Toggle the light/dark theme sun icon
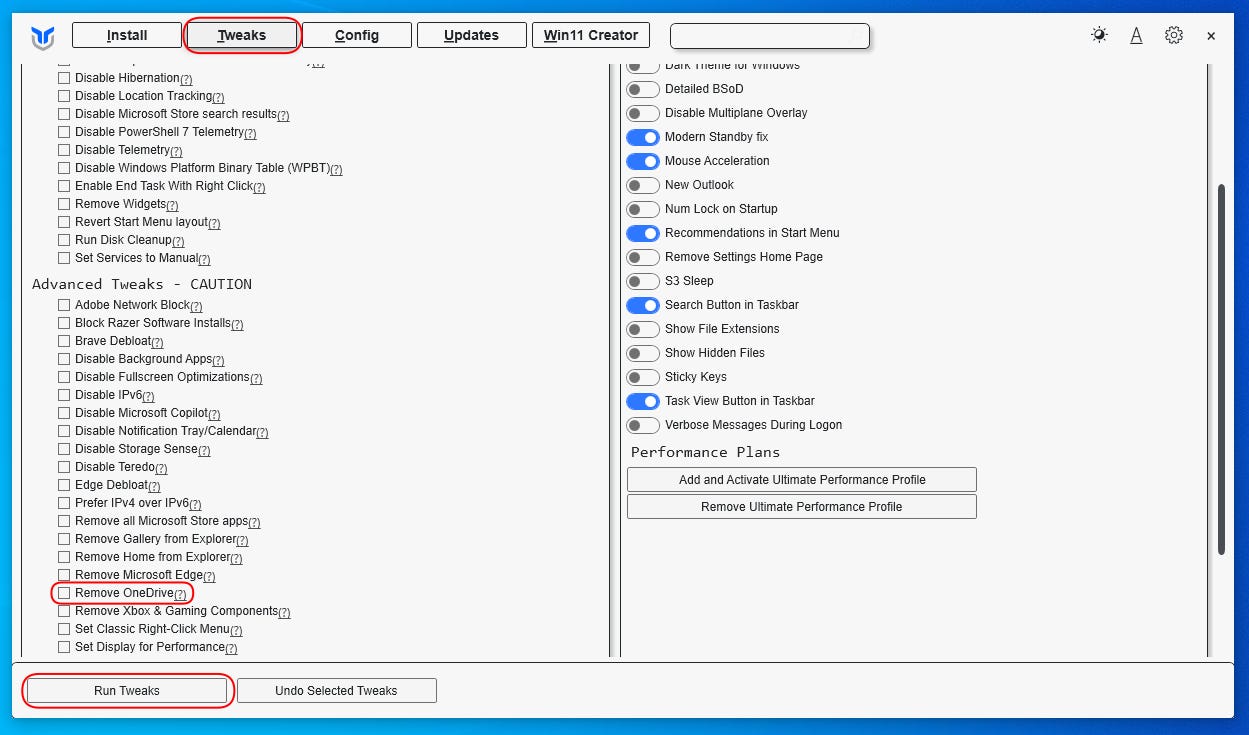This screenshot has height=735, width=1249. (x=1099, y=35)
